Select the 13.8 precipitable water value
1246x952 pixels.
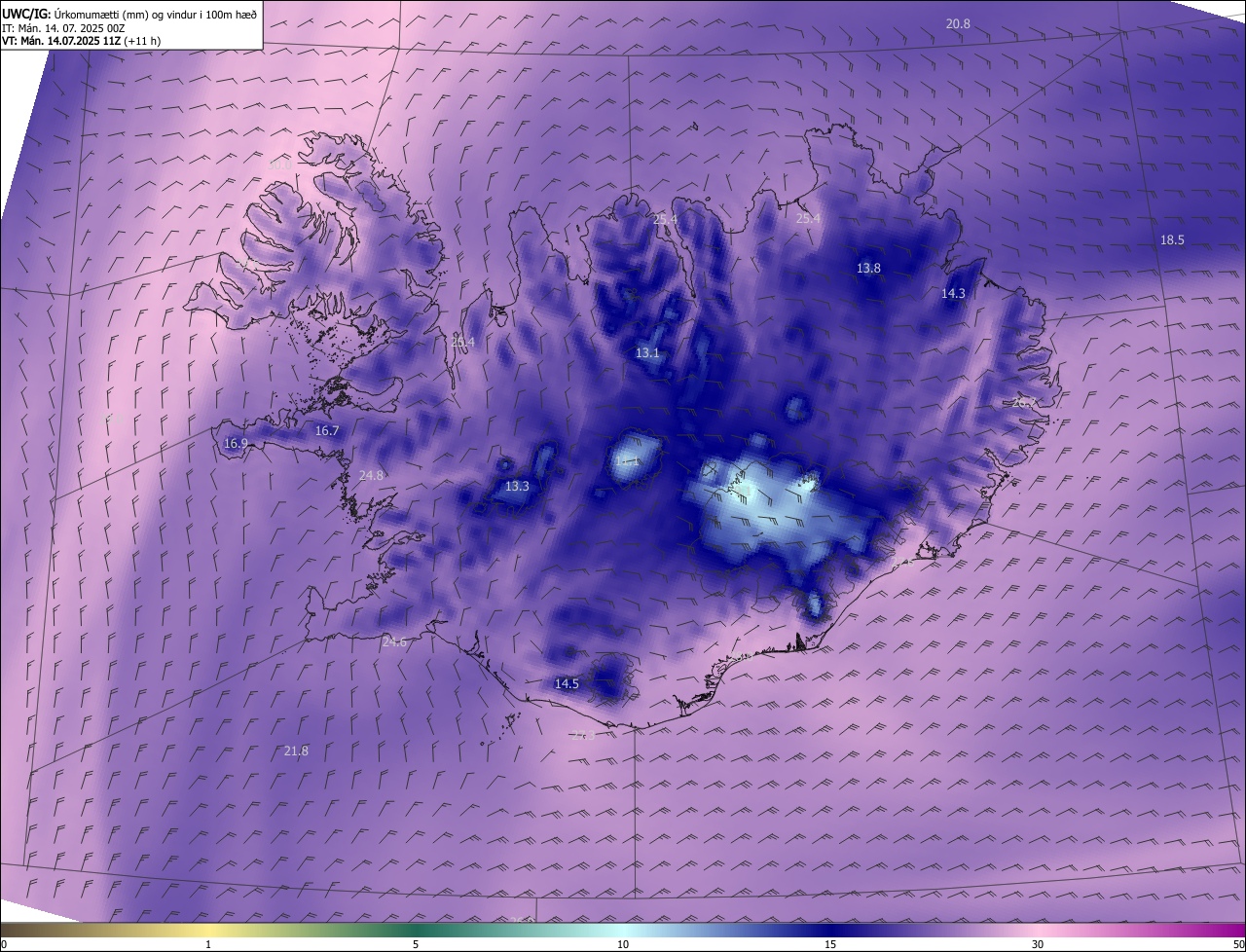tap(868, 268)
